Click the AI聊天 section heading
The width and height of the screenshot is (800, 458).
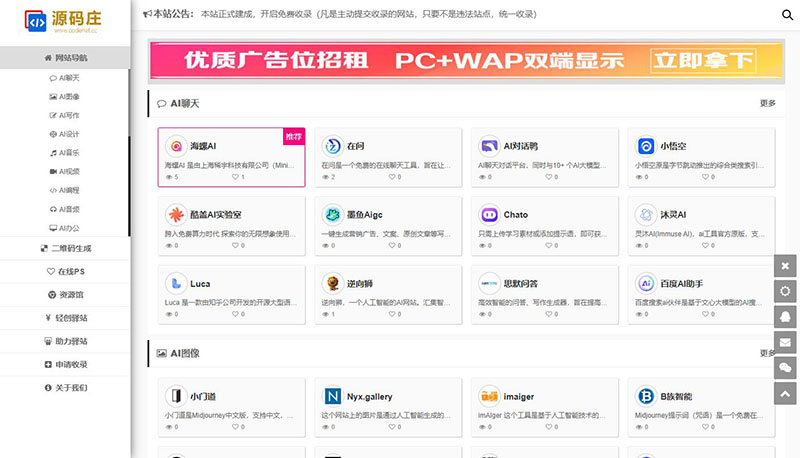[185, 104]
